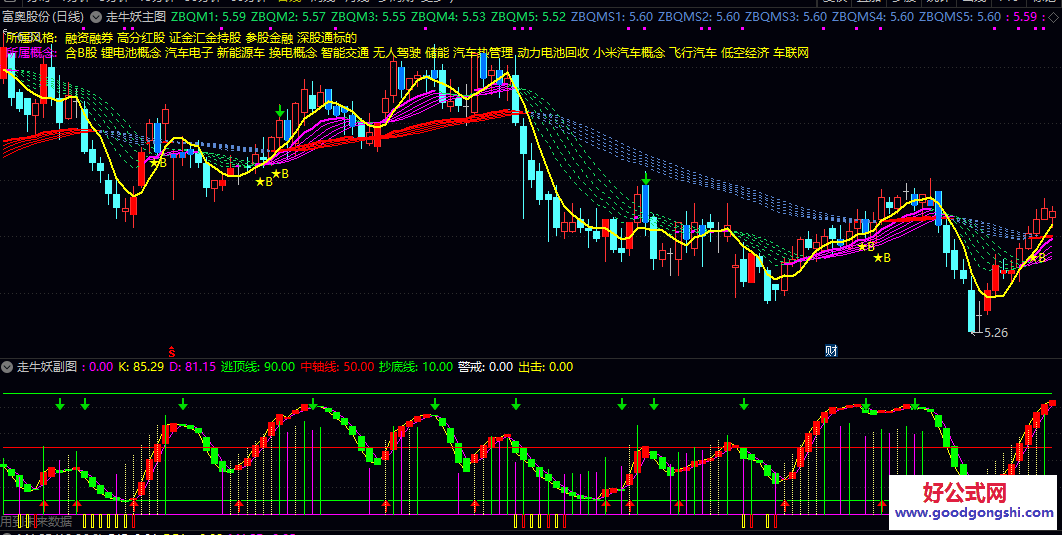Viewport: 1062px width, 535px height.
Task: Open the 动力电池回收 concept tag
Action: [x=553, y=53]
